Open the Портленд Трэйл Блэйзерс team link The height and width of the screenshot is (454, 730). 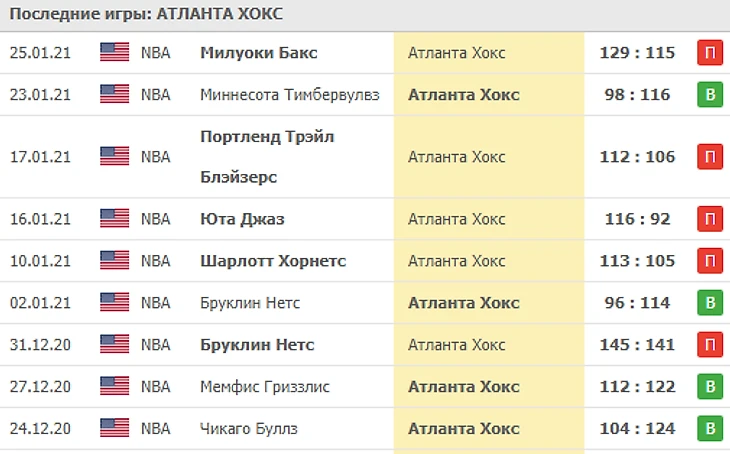coord(267,157)
